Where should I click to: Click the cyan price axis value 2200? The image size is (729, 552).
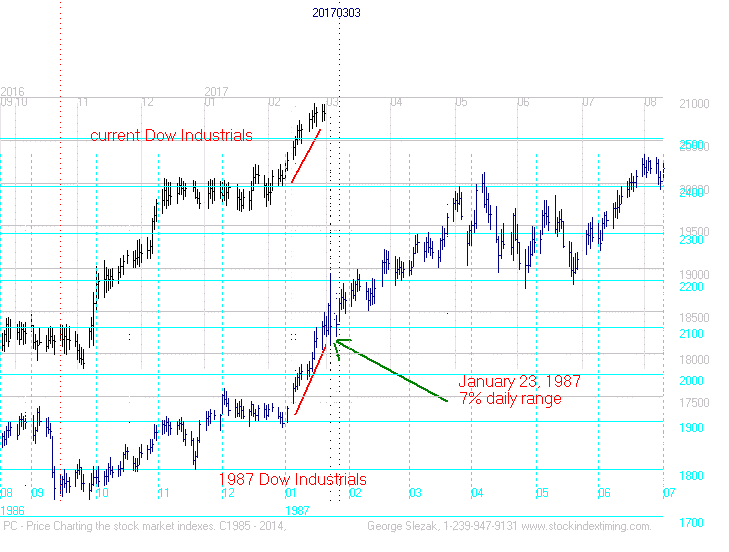click(691, 287)
